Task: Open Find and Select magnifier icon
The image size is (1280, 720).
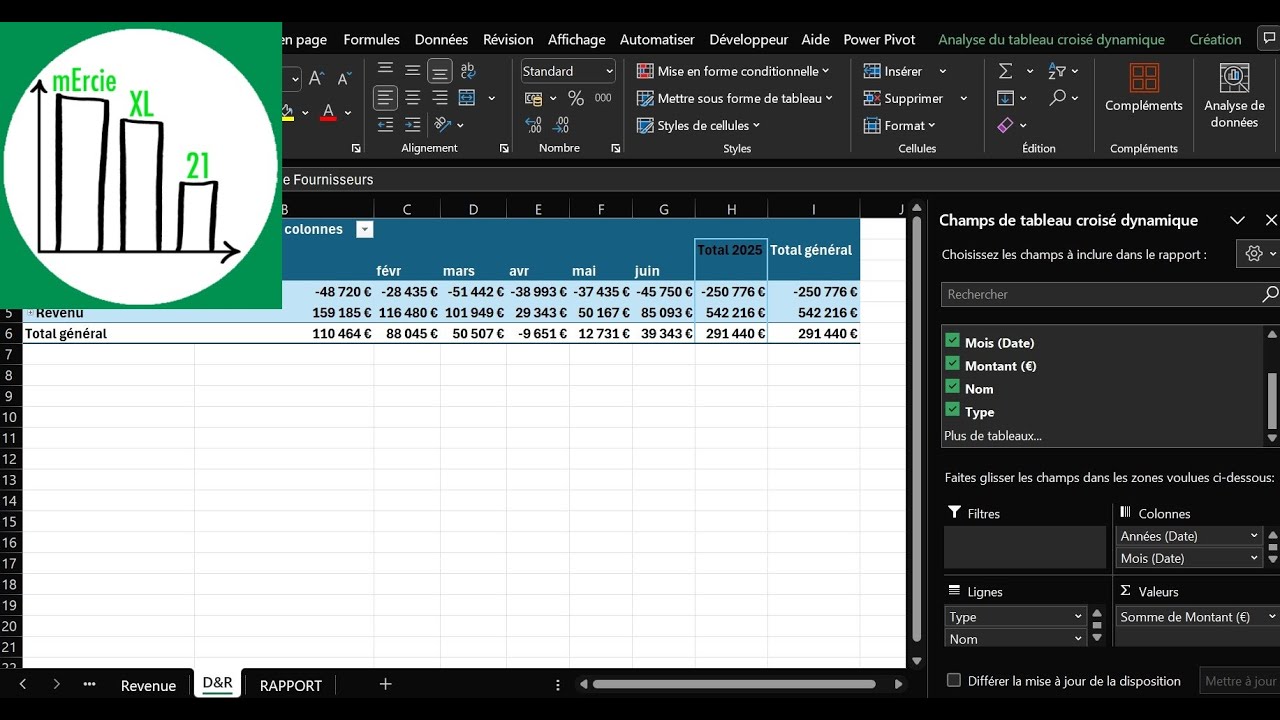Action: click(1057, 98)
